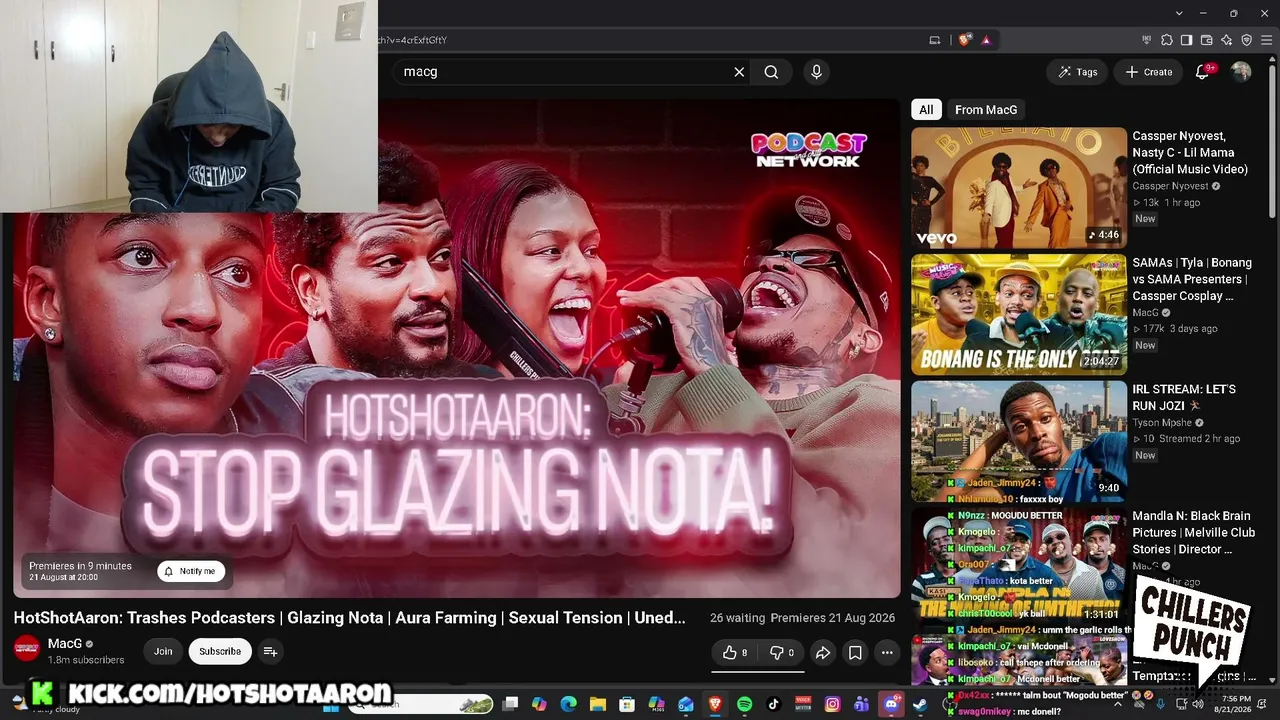Open the browser Extensions puzzle icon

click(x=1166, y=40)
